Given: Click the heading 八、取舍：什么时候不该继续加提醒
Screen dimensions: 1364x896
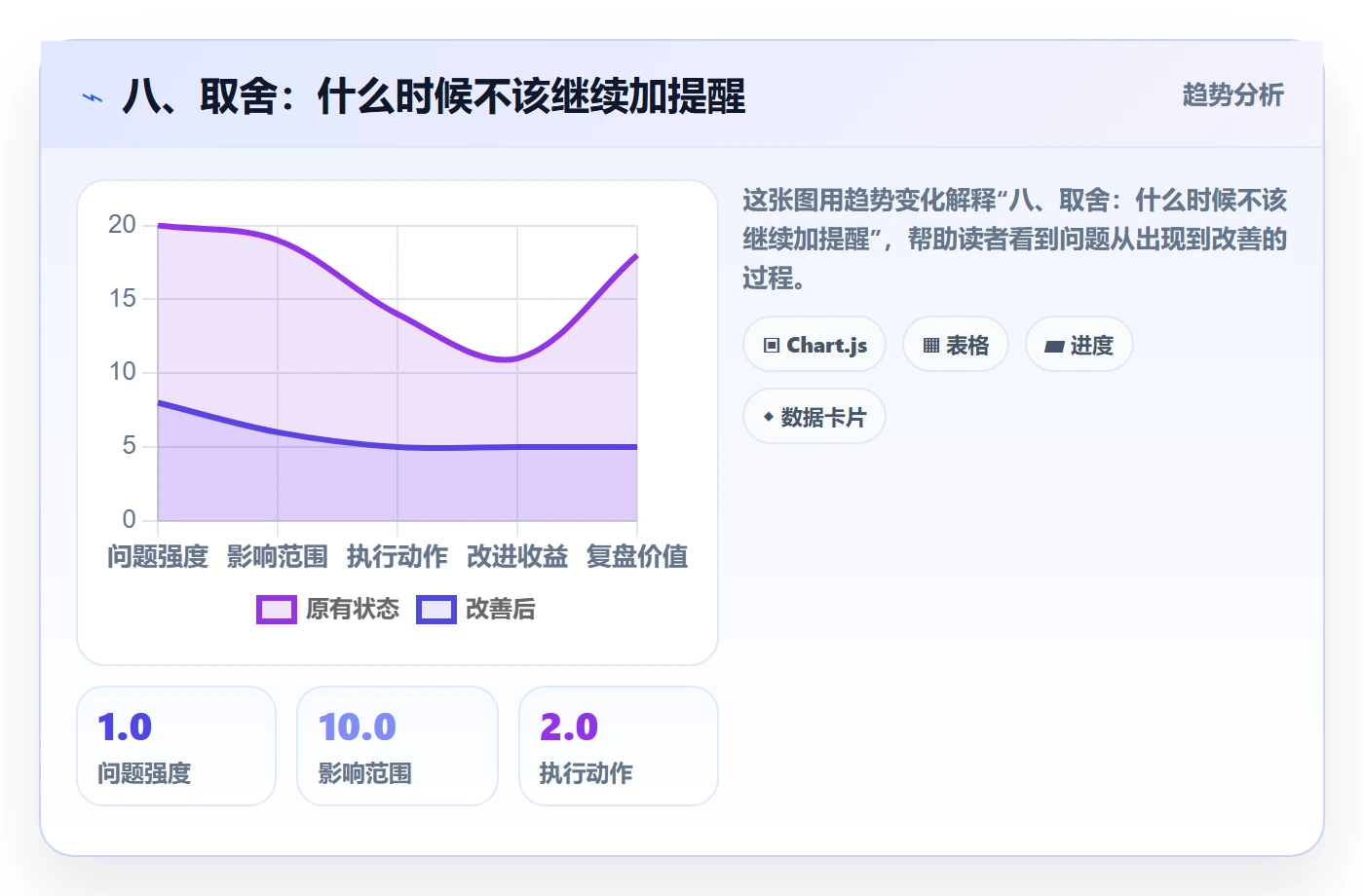Looking at the screenshot, I should (435, 96).
